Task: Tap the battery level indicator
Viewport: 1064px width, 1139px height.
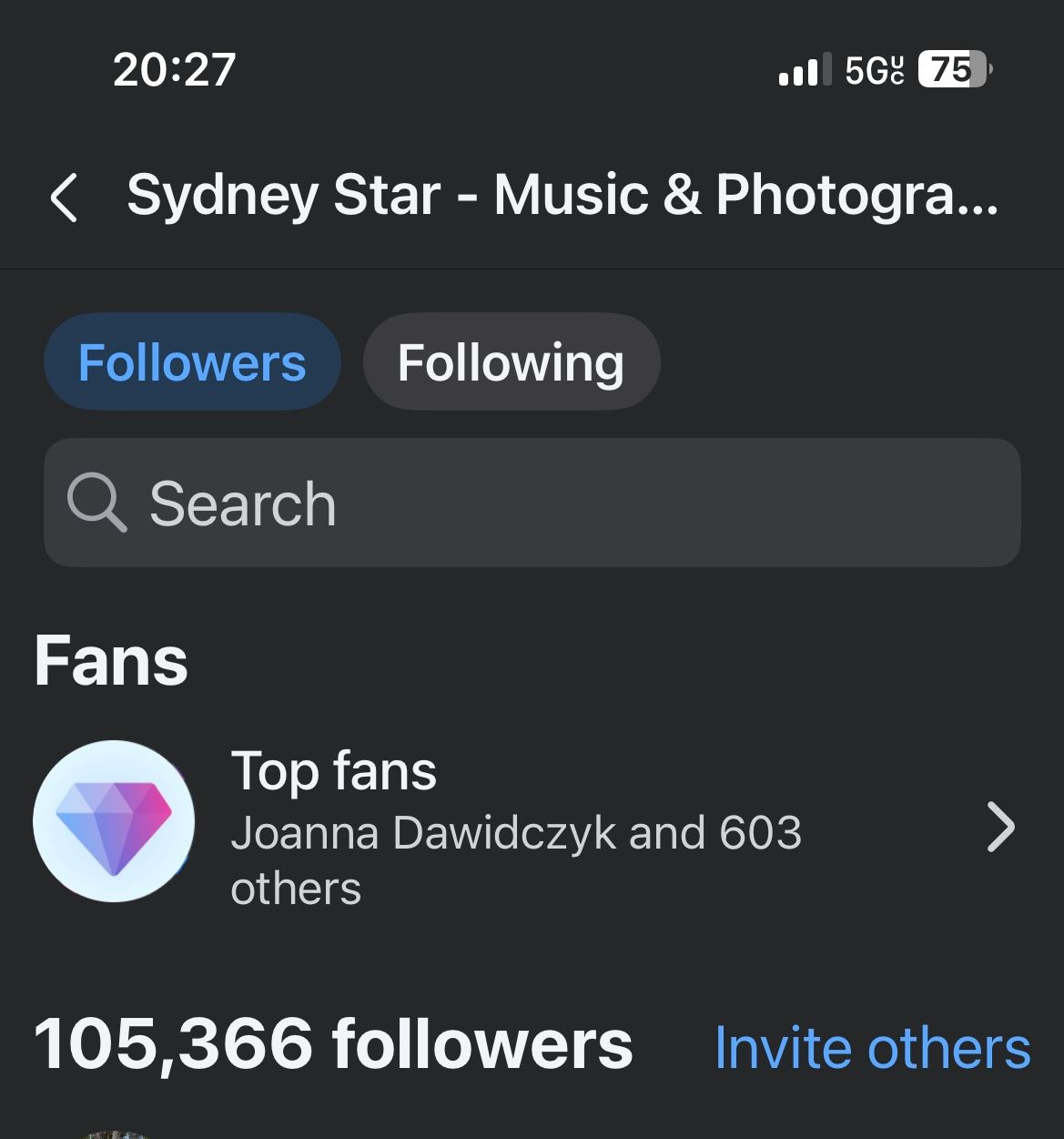Action: click(953, 69)
